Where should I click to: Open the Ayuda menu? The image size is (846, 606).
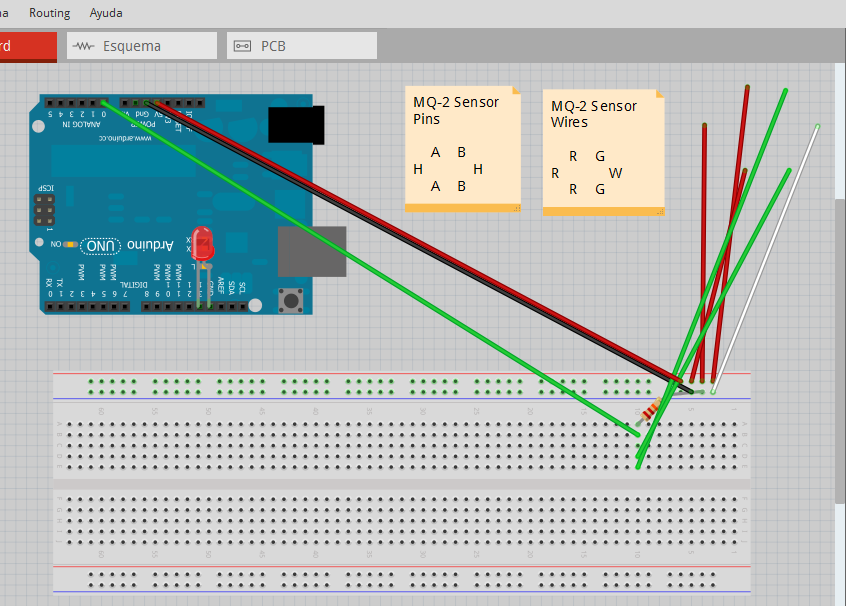[x=105, y=13]
